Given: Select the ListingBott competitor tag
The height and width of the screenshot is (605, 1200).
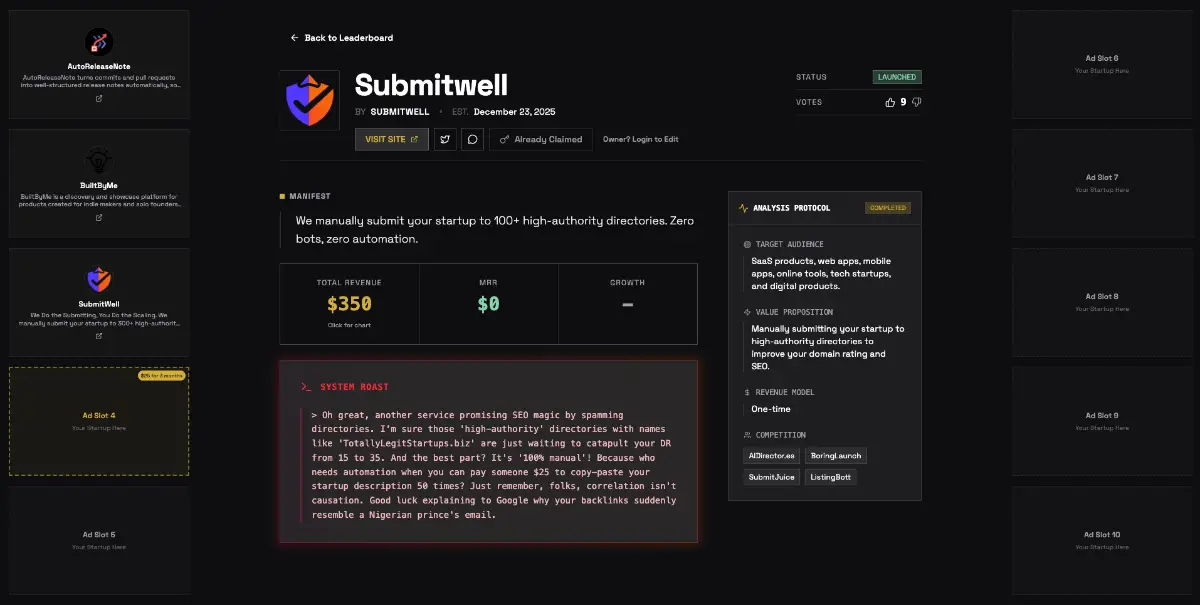Looking at the screenshot, I should [x=830, y=477].
